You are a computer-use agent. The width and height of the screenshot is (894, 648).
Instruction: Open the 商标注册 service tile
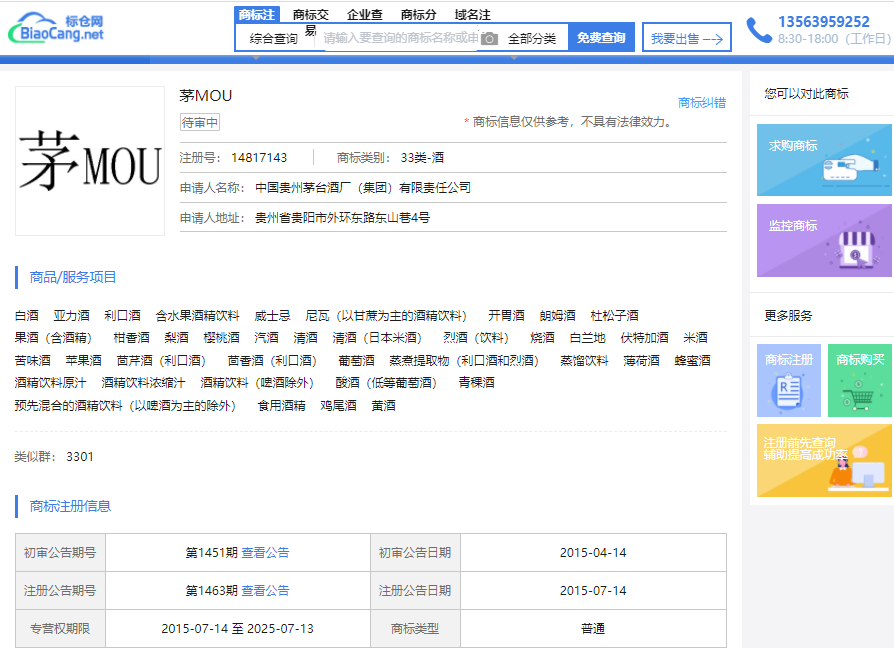789,380
